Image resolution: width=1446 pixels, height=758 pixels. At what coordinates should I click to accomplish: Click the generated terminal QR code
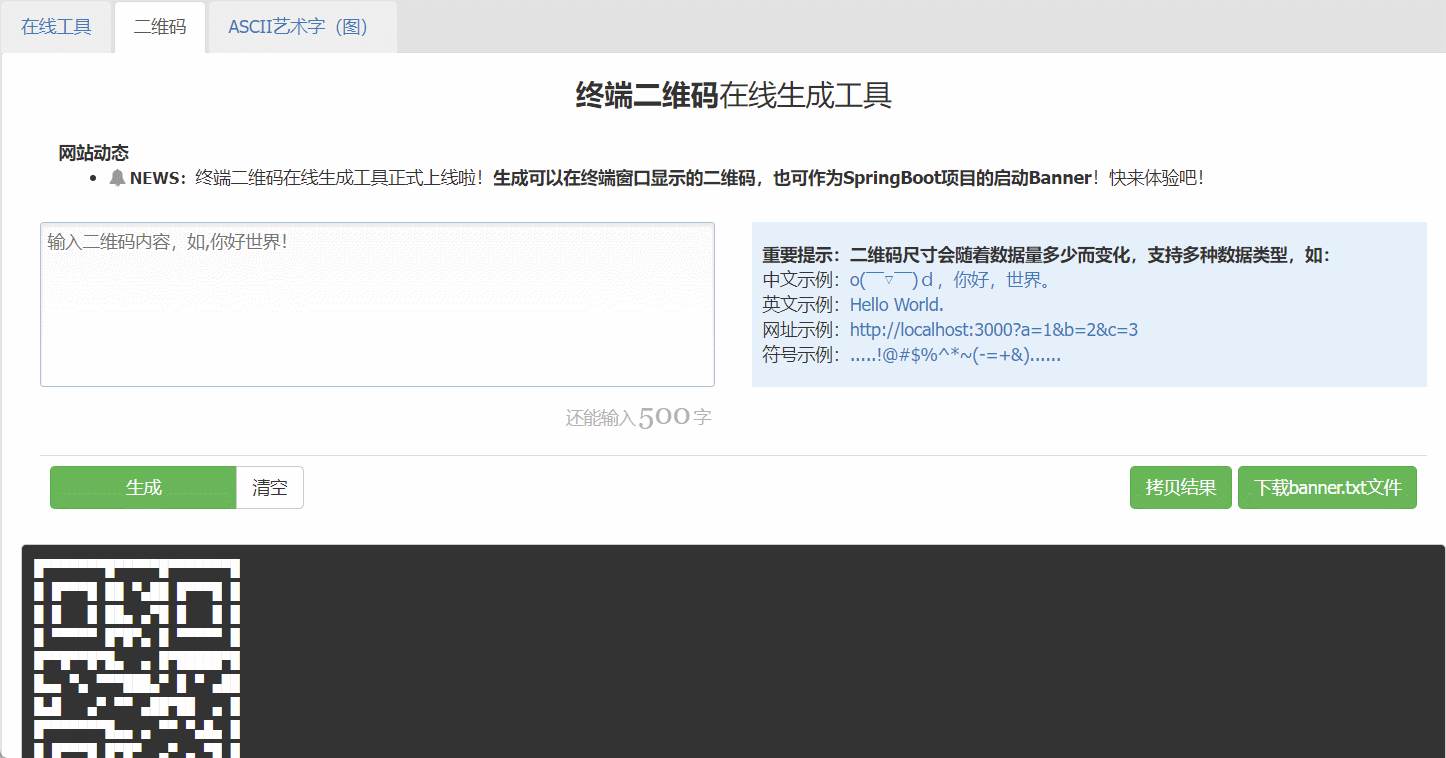pyautogui.click(x=137, y=657)
